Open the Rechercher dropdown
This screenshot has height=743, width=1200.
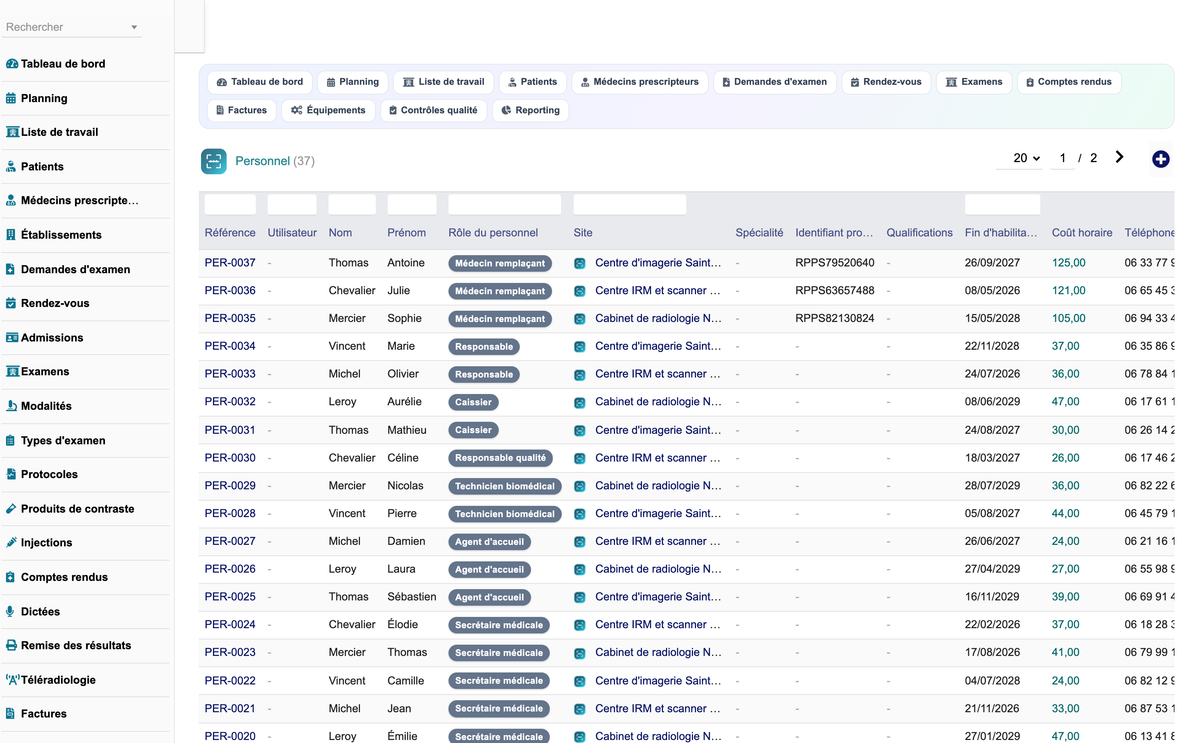[72, 27]
